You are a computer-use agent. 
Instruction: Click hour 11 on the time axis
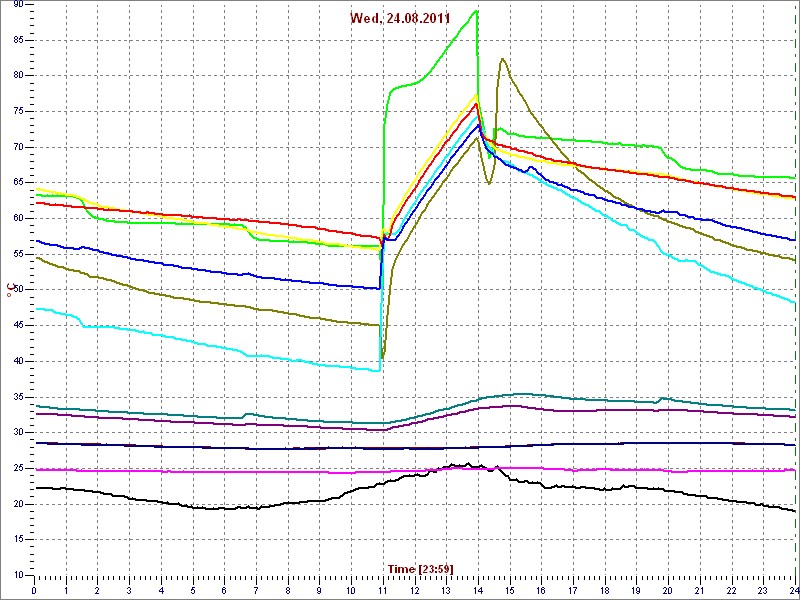click(x=382, y=590)
